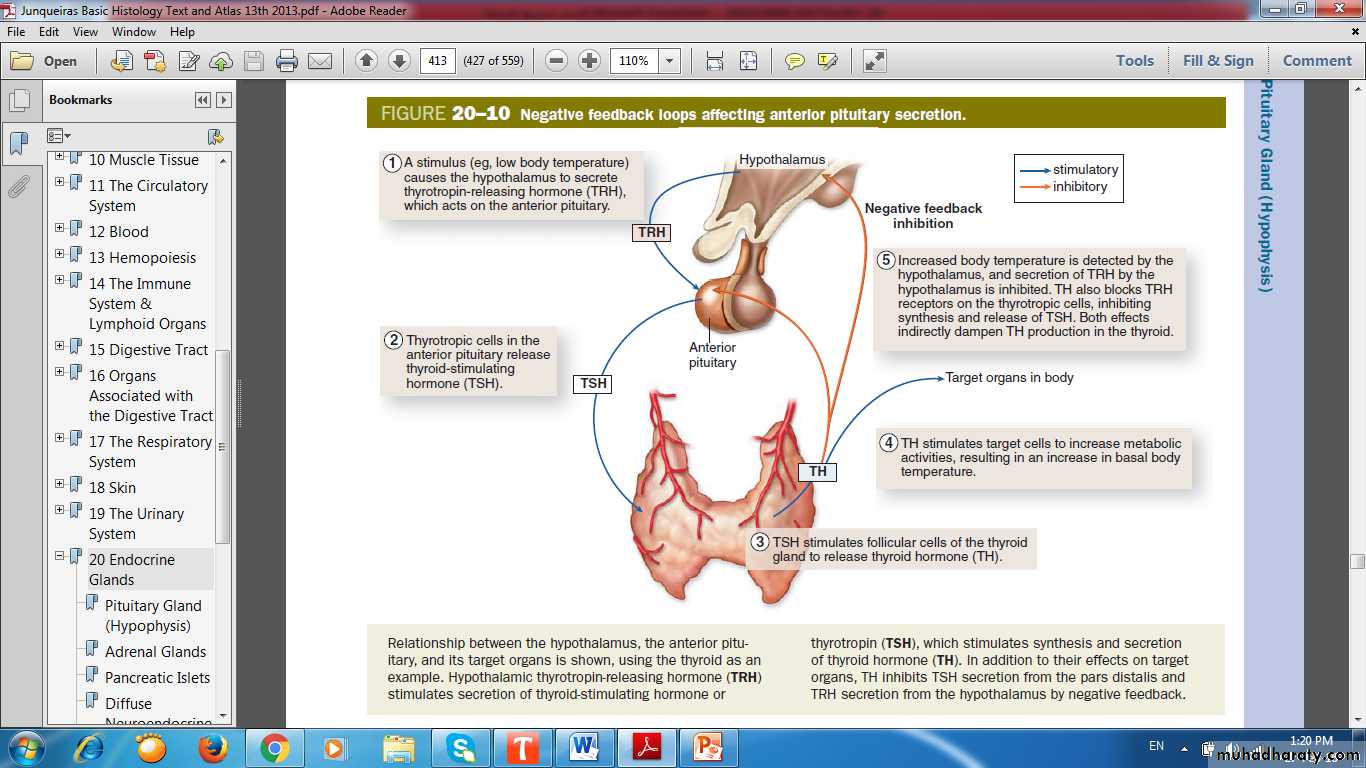Add a sticky note comment
The height and width of the screenshot is (768, 1366).
tap(795, 61)
